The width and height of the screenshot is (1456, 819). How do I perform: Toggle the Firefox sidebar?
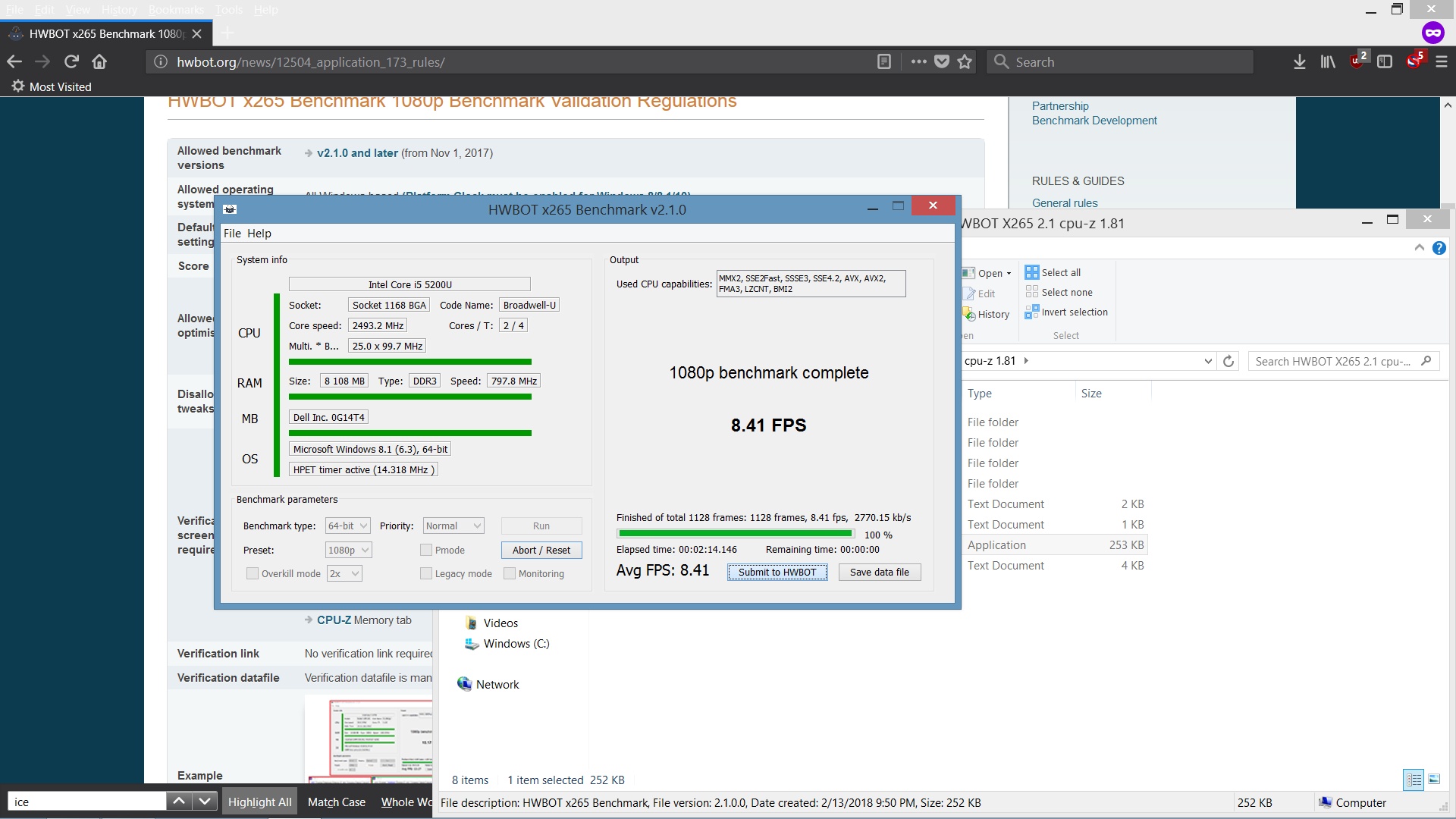pos(1385,61)
